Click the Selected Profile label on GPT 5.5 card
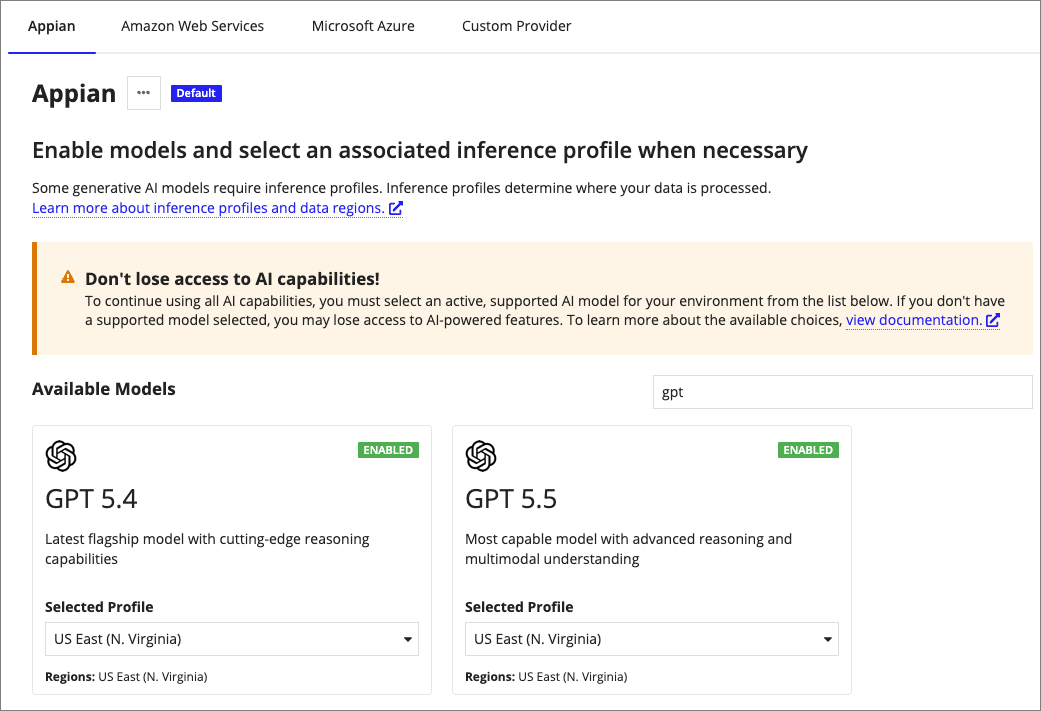The width and height of the screenshot is (1041, 711). click(x=519, y=607)
